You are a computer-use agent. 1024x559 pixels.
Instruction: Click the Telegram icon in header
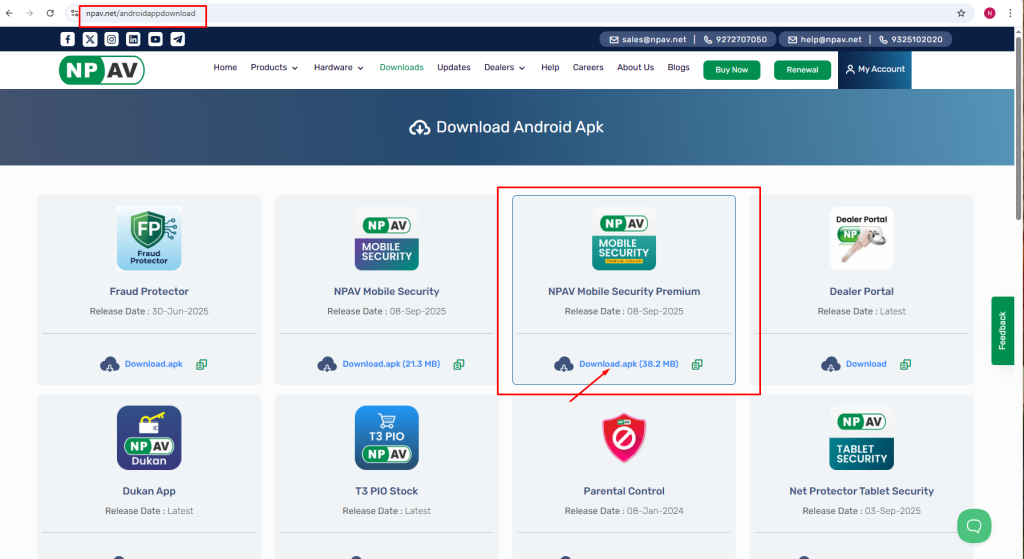pyautogui.click(x=177, y=39)
